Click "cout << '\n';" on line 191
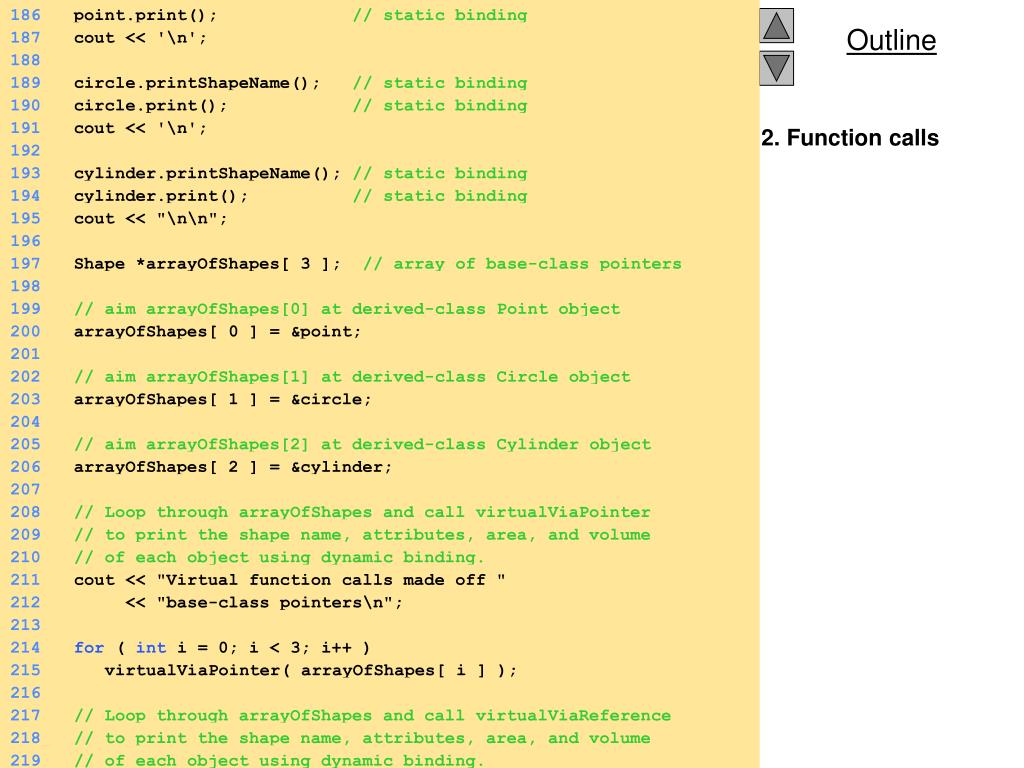 [x=140, y=128]
